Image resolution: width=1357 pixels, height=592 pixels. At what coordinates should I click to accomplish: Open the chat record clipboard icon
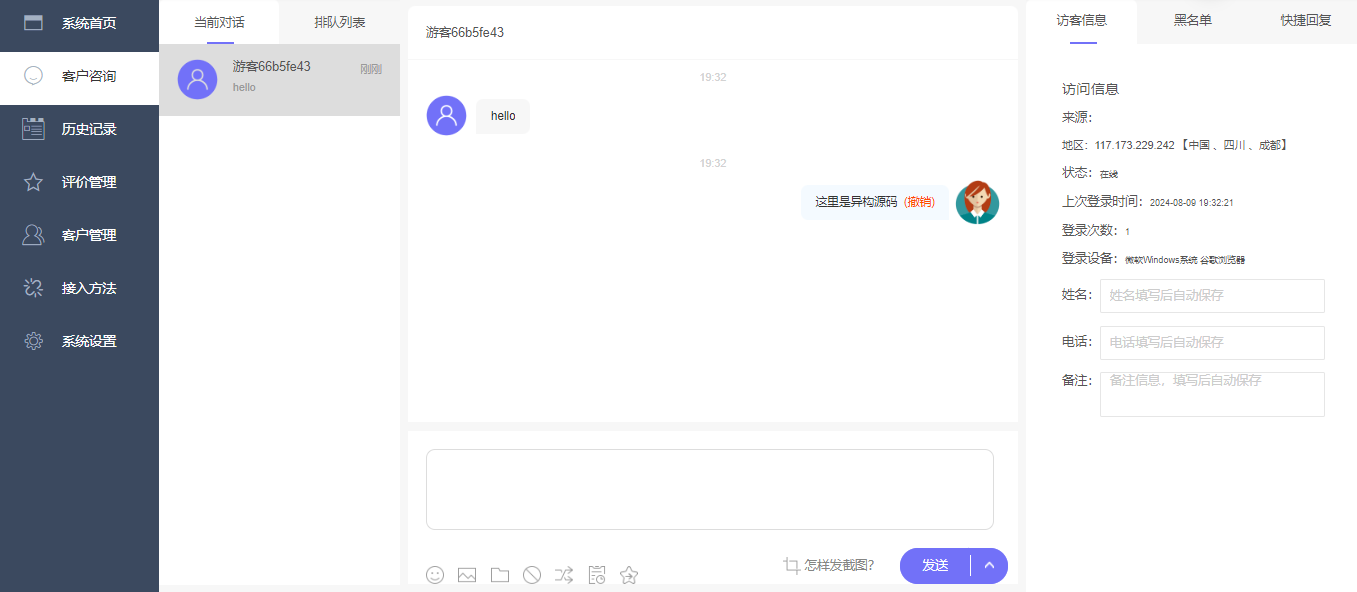[x=596, y=575]
